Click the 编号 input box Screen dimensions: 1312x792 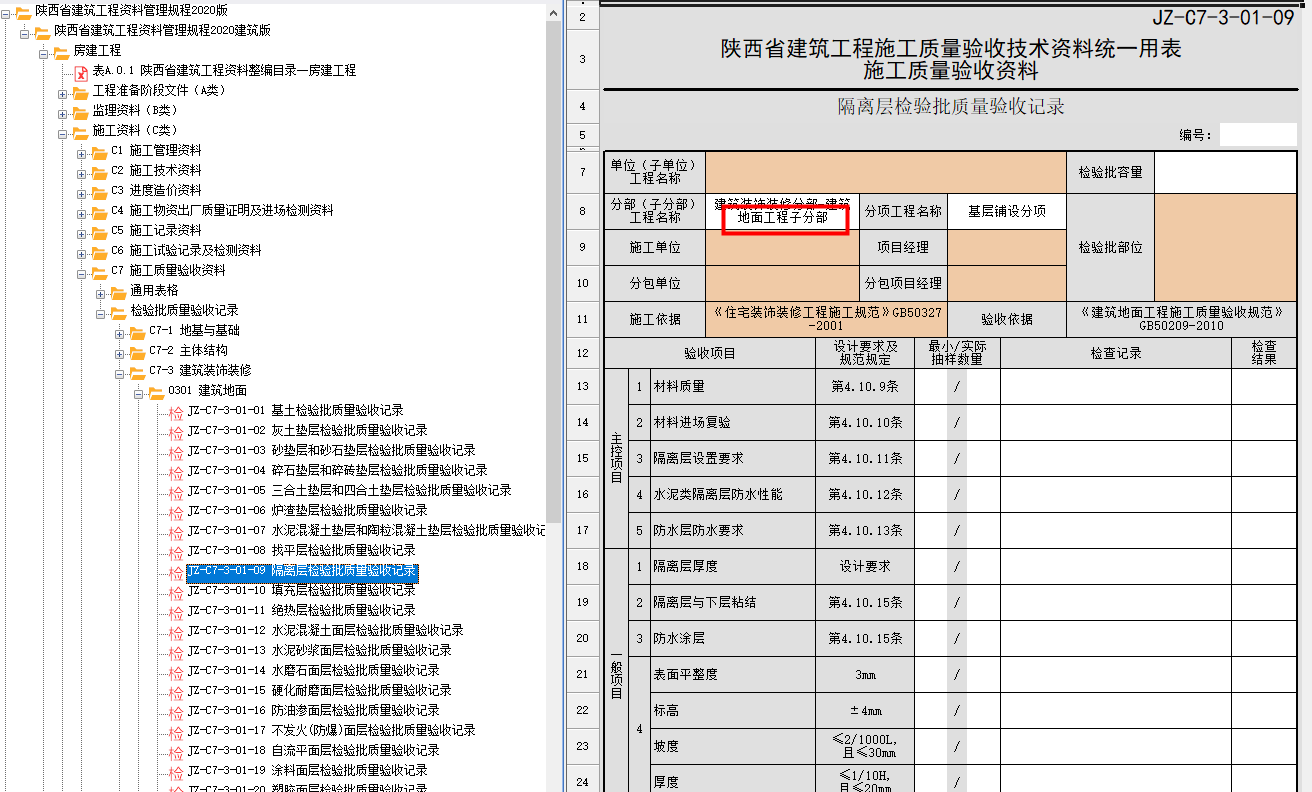[1257, 135]
